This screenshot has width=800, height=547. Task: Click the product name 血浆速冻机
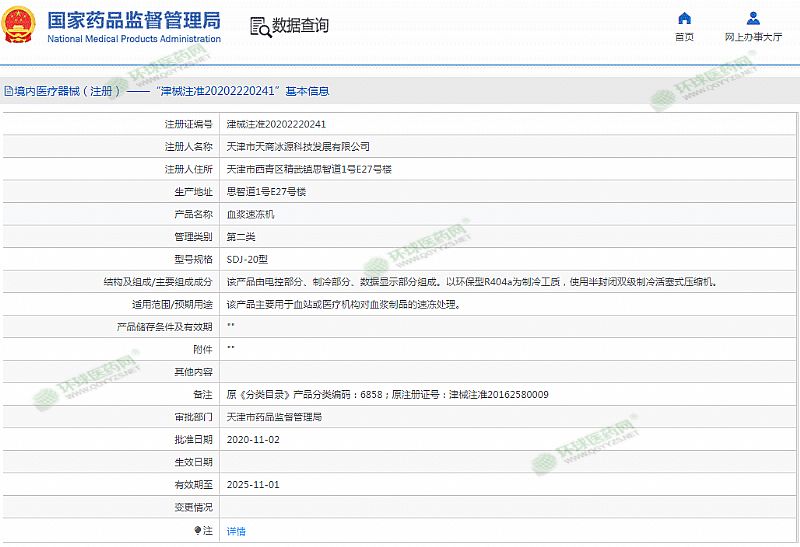(250, 214)
